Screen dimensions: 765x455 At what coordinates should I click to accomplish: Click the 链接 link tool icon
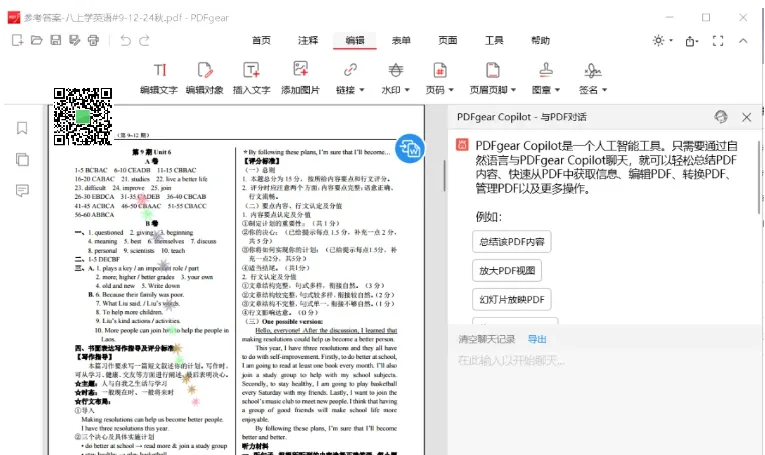(350, 70)
